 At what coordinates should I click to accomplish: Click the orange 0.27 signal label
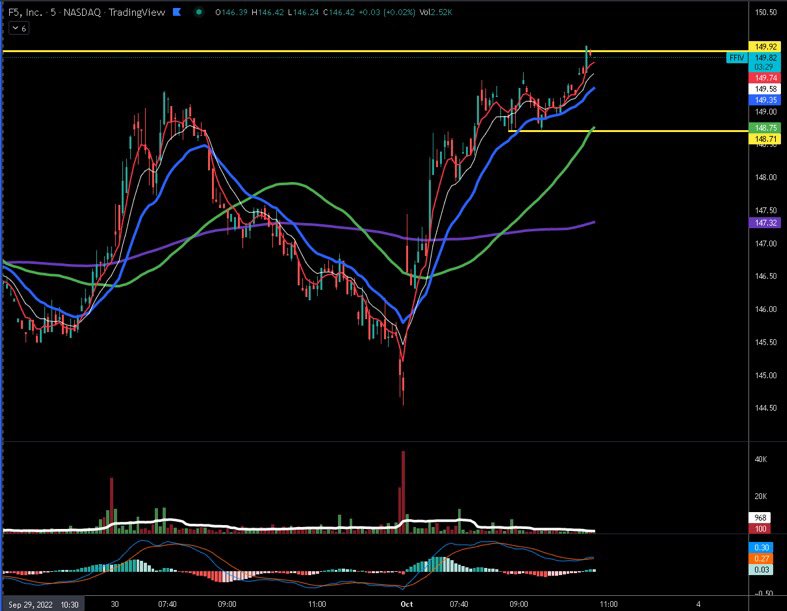pos(761,559)
